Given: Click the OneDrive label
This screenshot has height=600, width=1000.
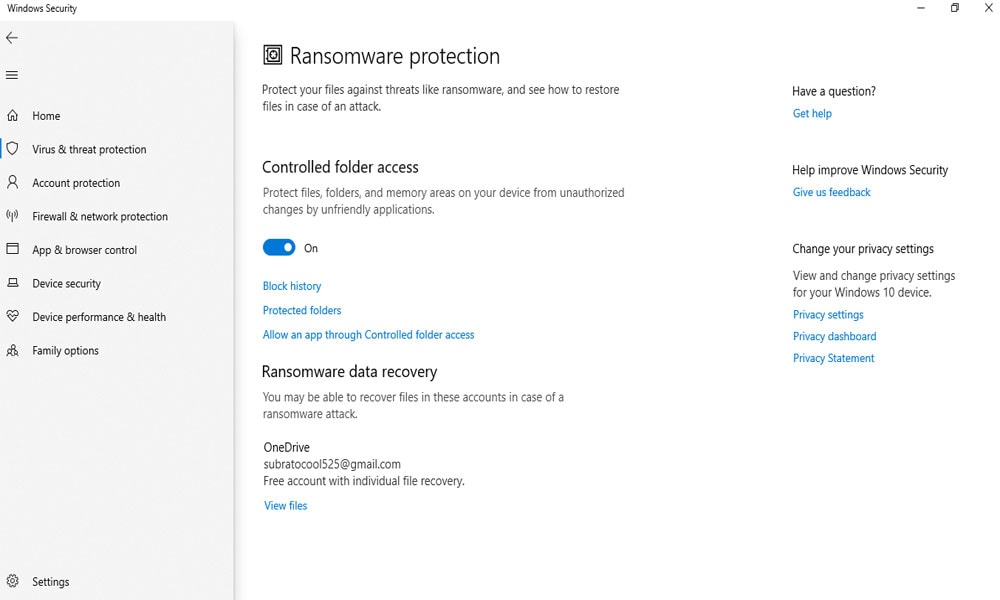Looking at the screenshot, I should 286,448.
